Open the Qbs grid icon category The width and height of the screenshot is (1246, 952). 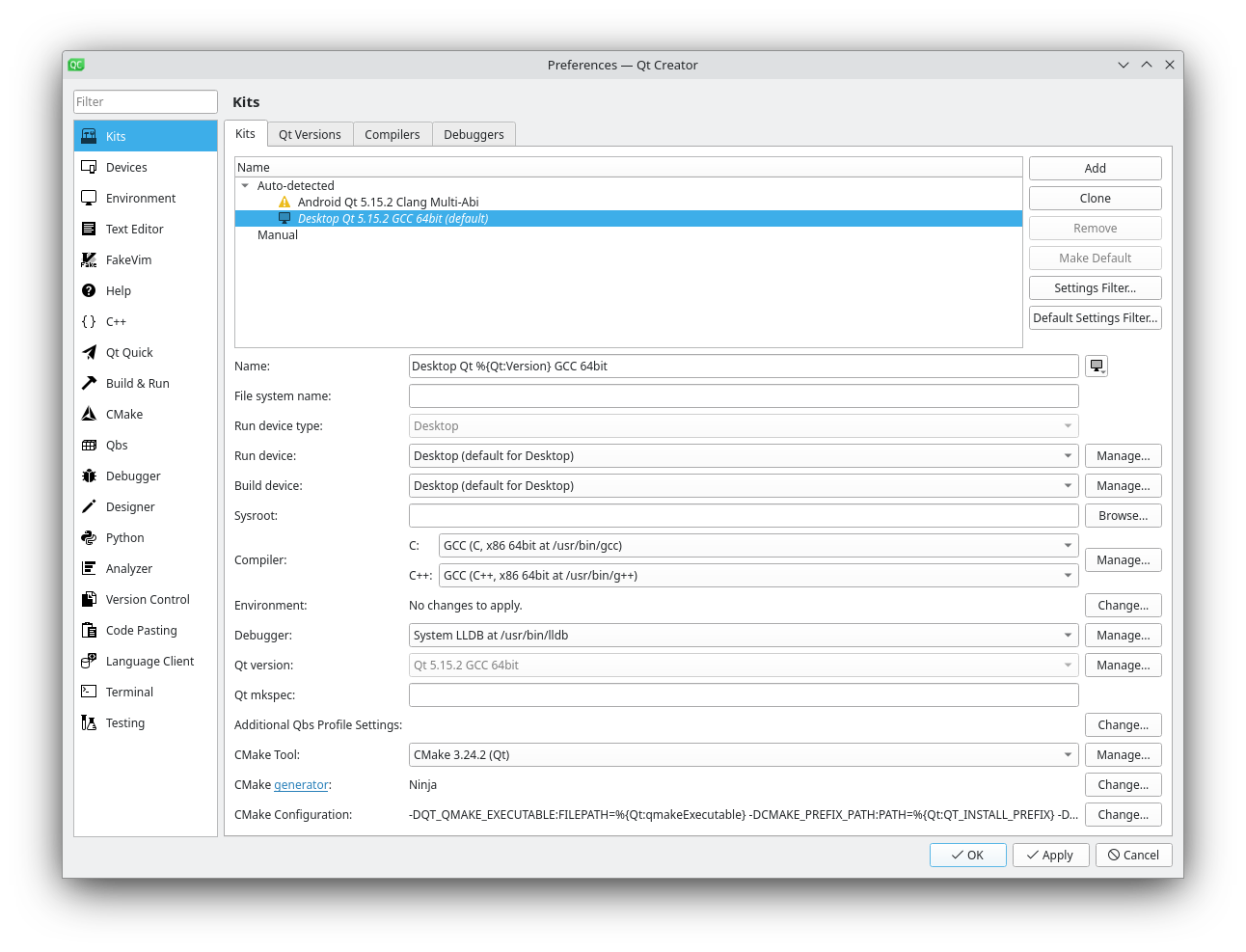tap(89, 445)
